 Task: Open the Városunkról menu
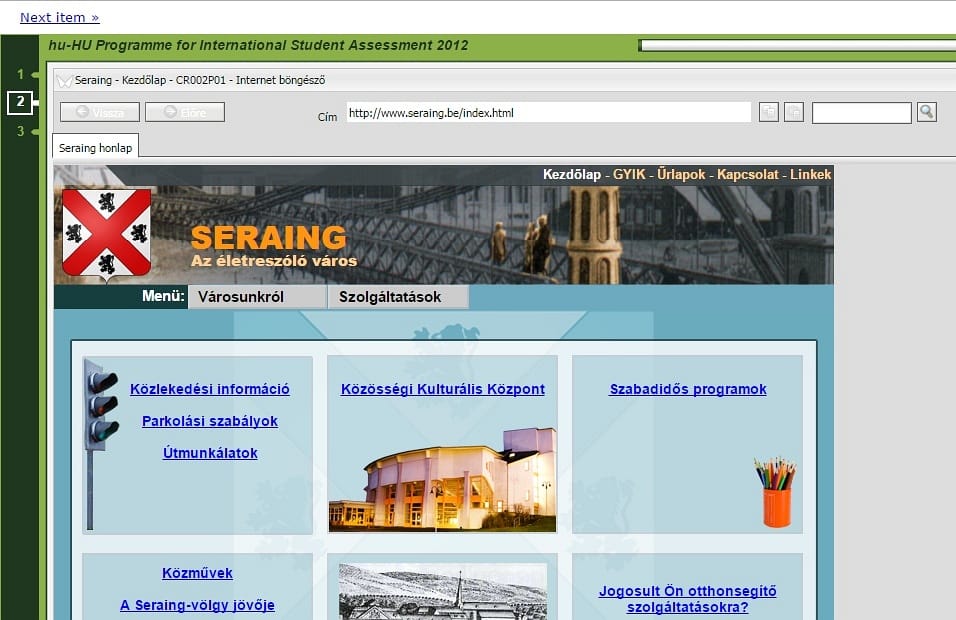[x=257, y=297]
